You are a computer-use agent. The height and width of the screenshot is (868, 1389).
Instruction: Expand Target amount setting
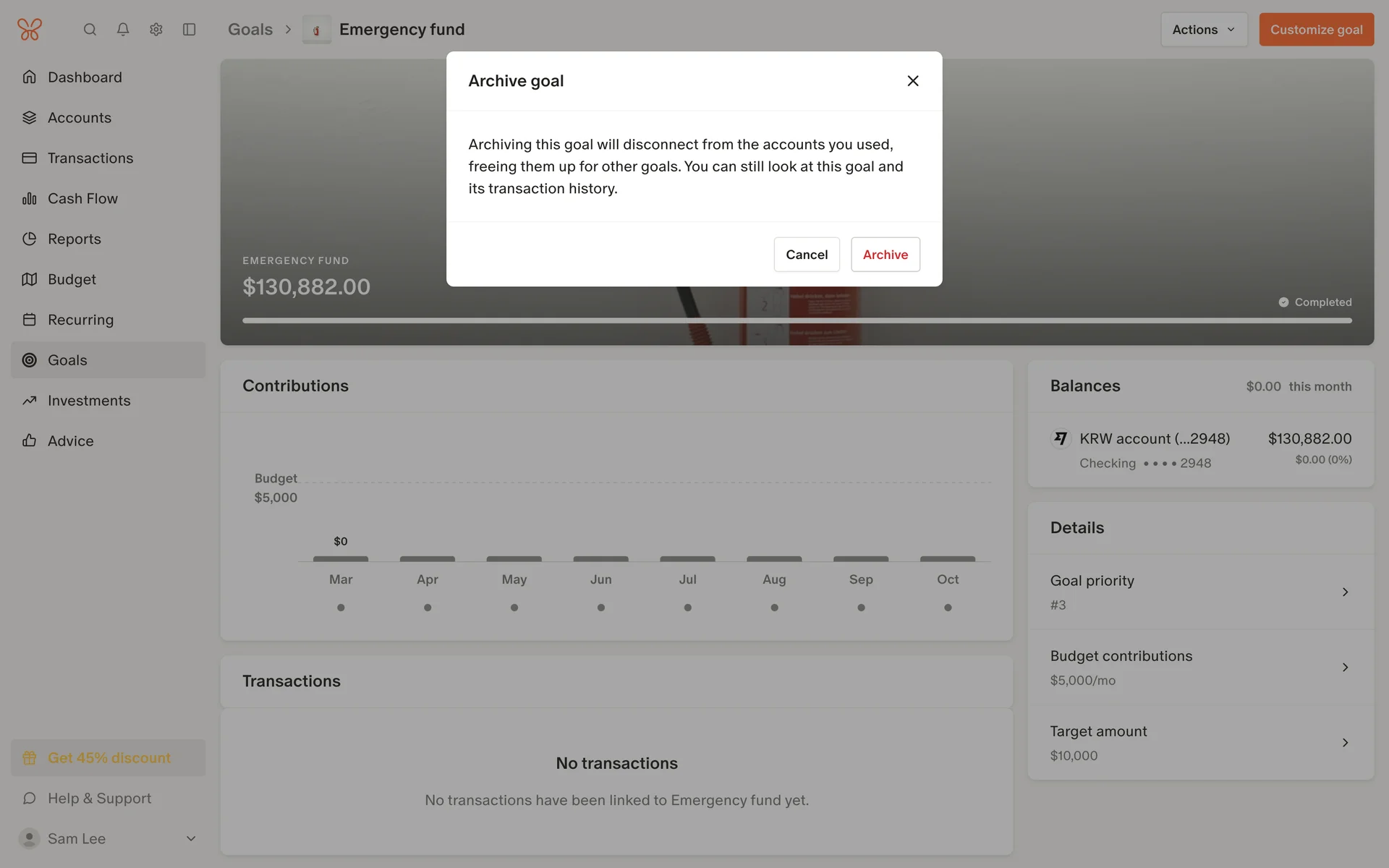click(1345, 742)
